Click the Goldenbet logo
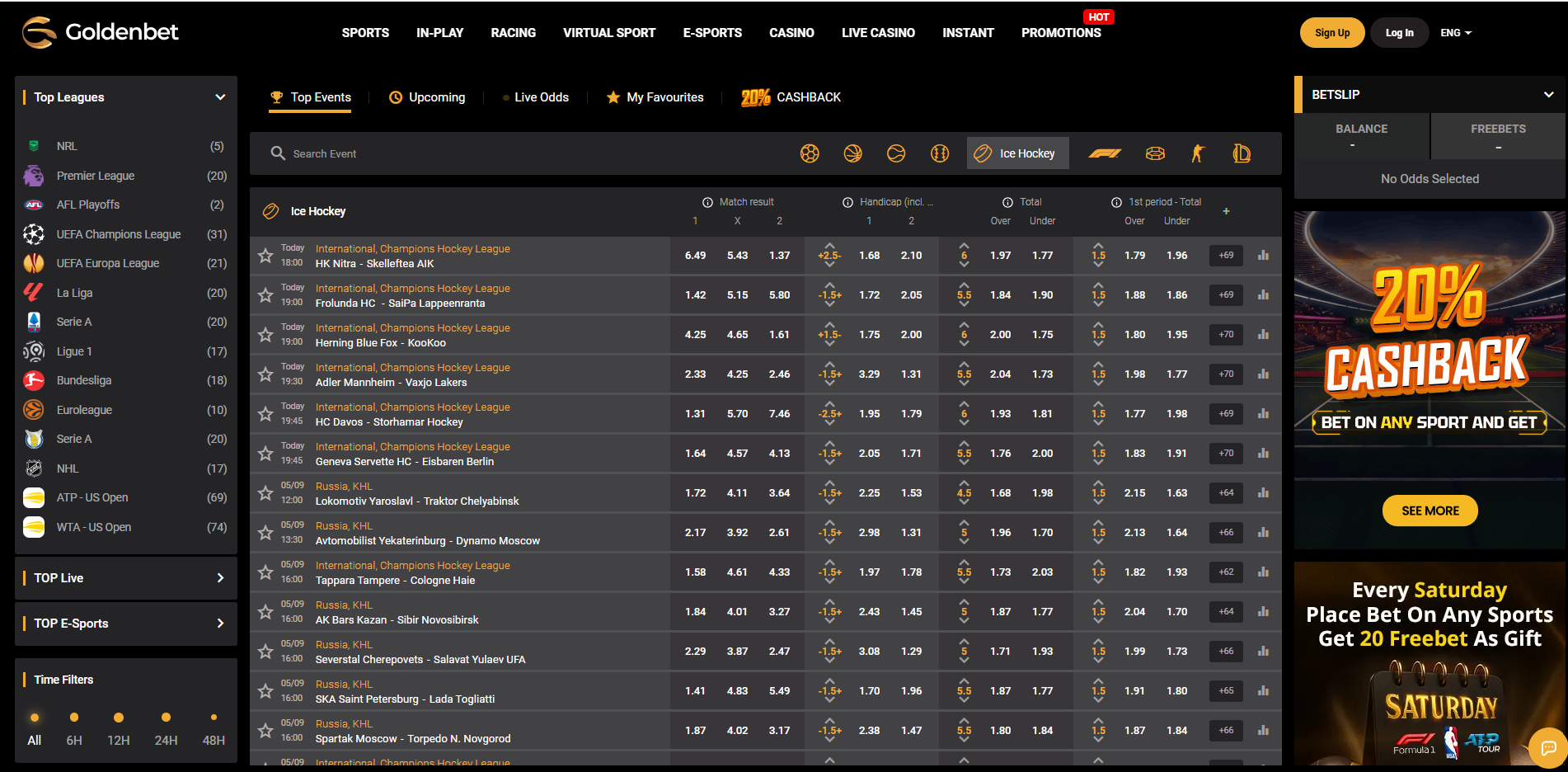Screen dimensions: 1568x772 (x=100, y=32)
